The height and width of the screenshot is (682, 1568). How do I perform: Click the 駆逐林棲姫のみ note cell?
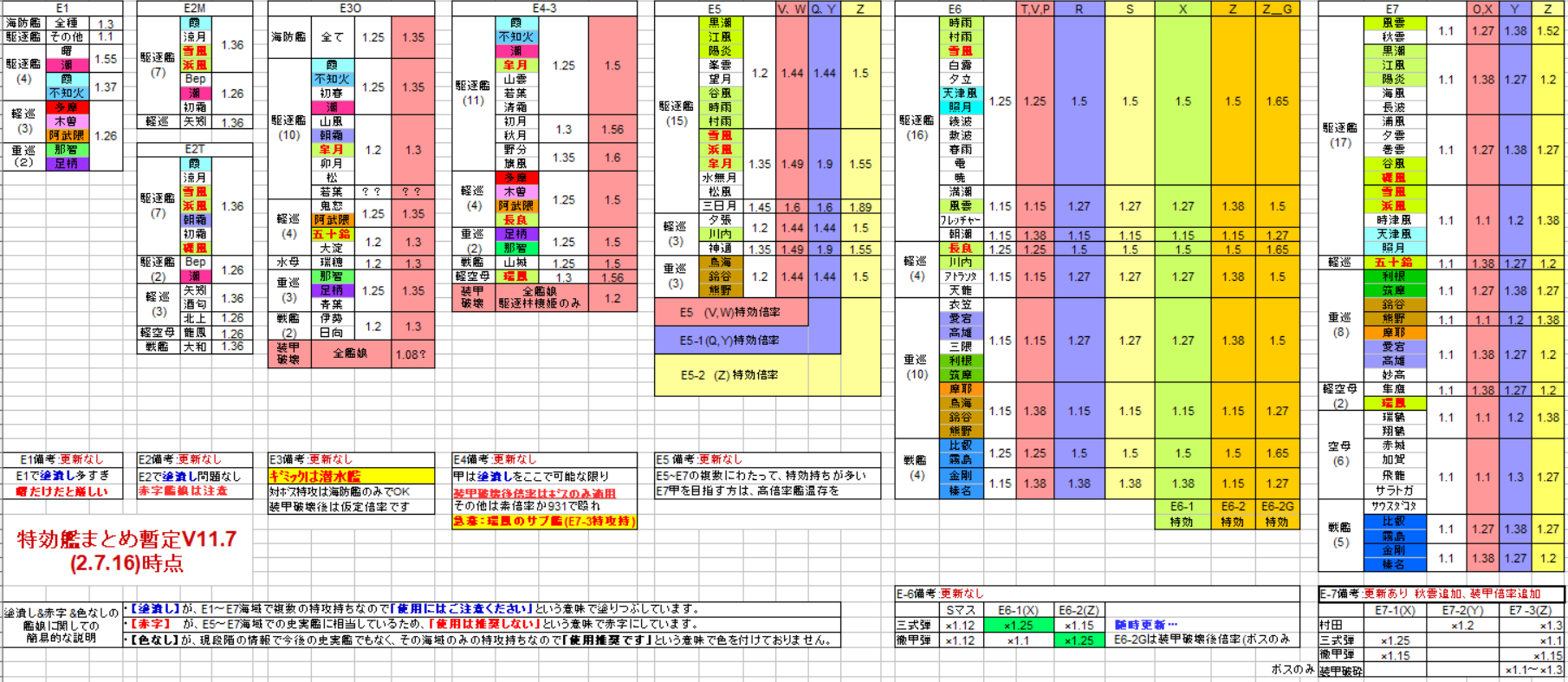tap(540, 304)
